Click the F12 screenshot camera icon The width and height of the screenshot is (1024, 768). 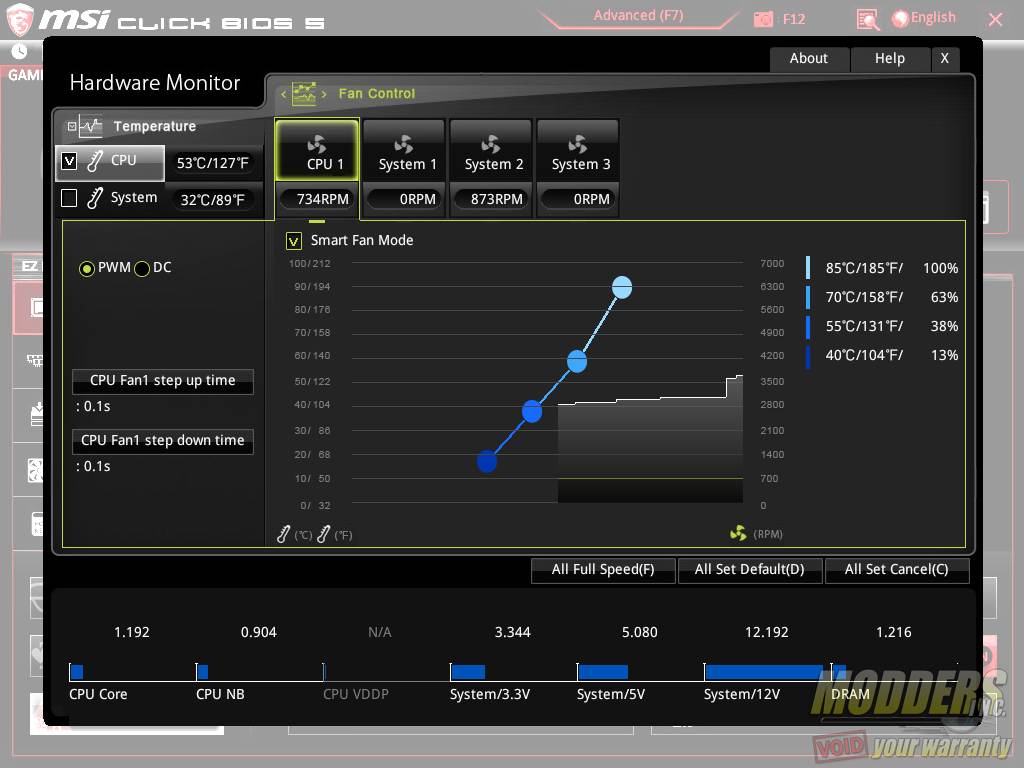coord(763,20)
